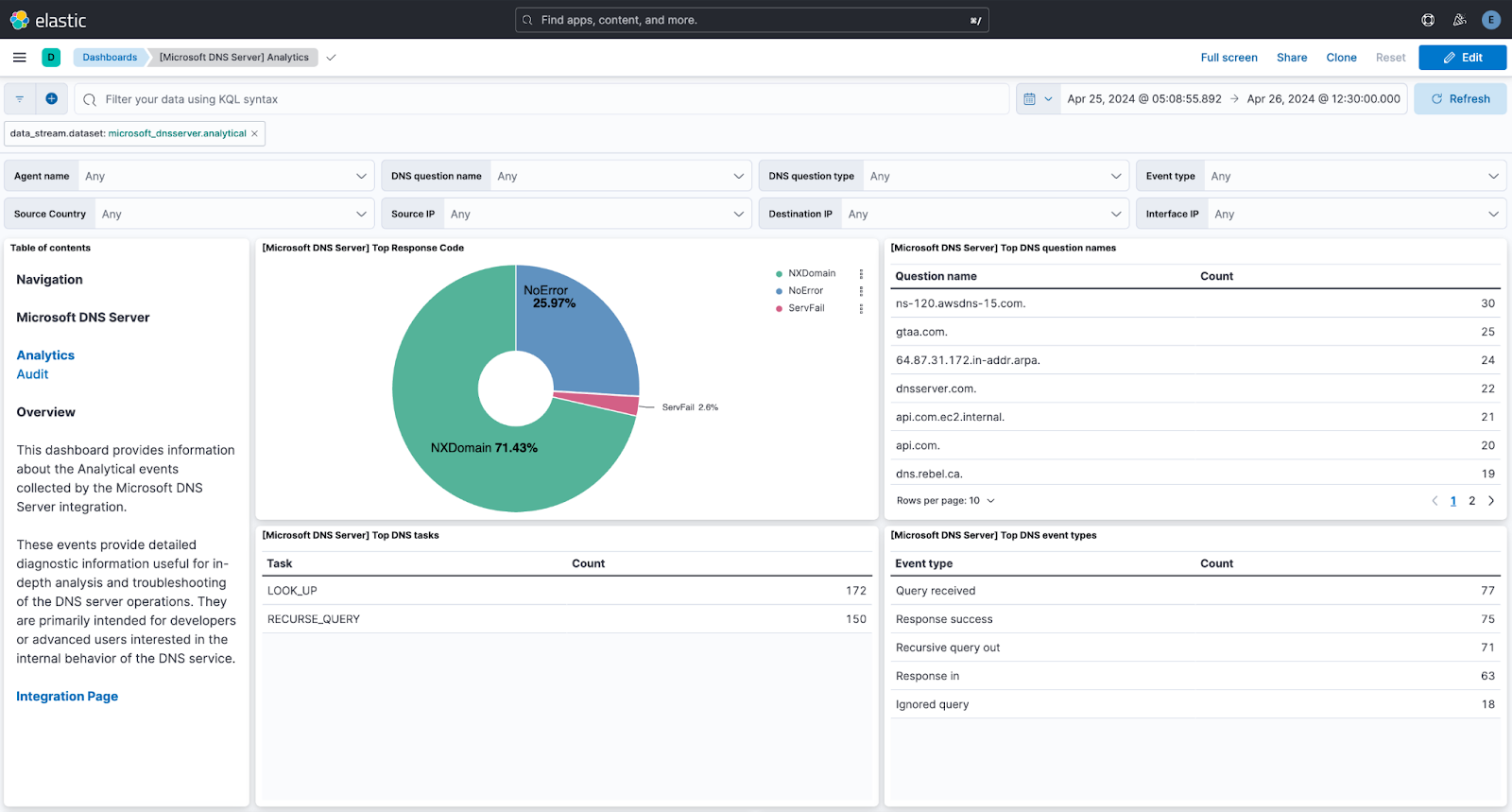
Task: Open the newsfeed icon in header
Action: click(x=1459, y=20)
